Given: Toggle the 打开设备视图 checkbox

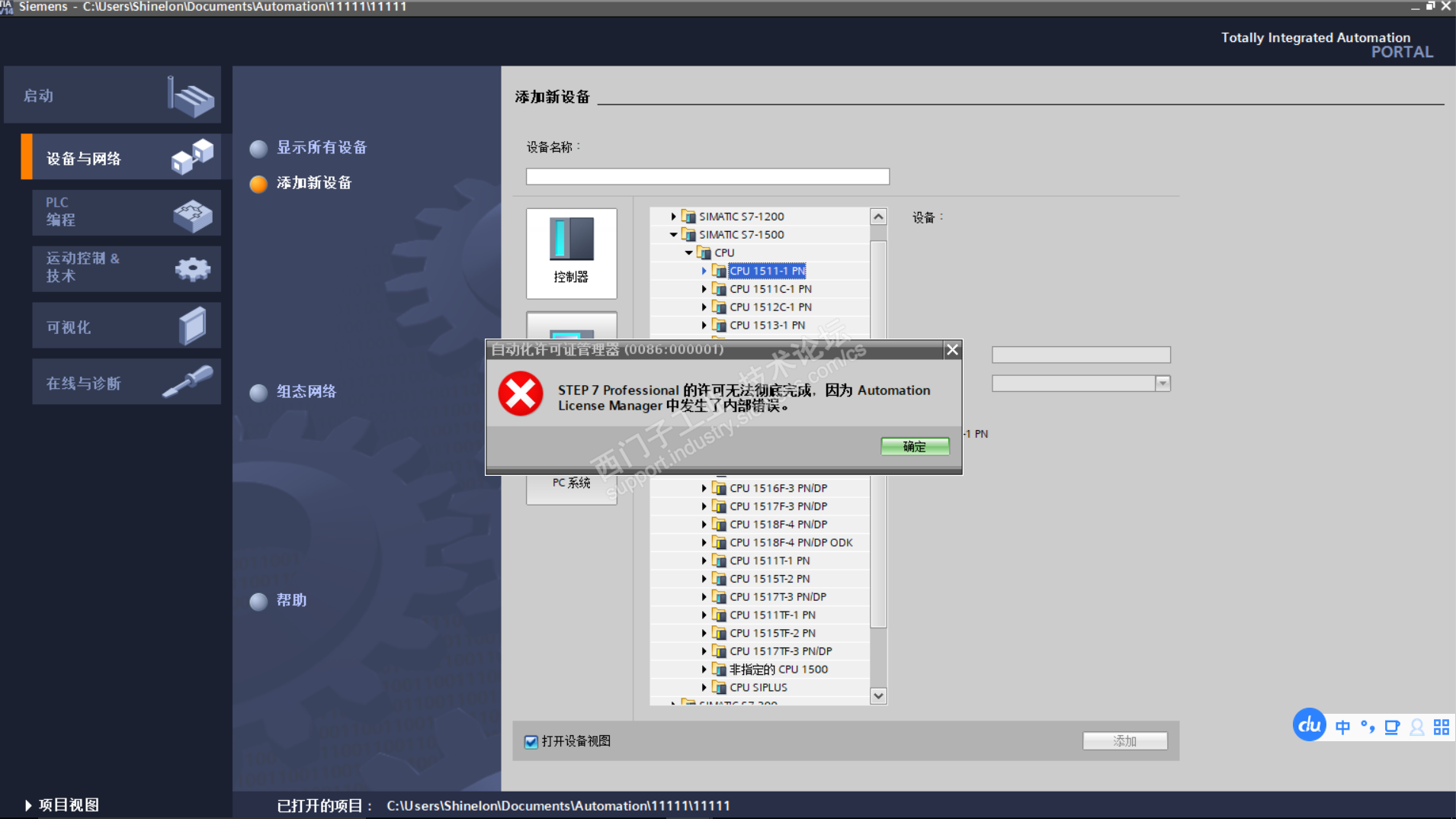Looking at the screenshot, I should tap(531, 741).
